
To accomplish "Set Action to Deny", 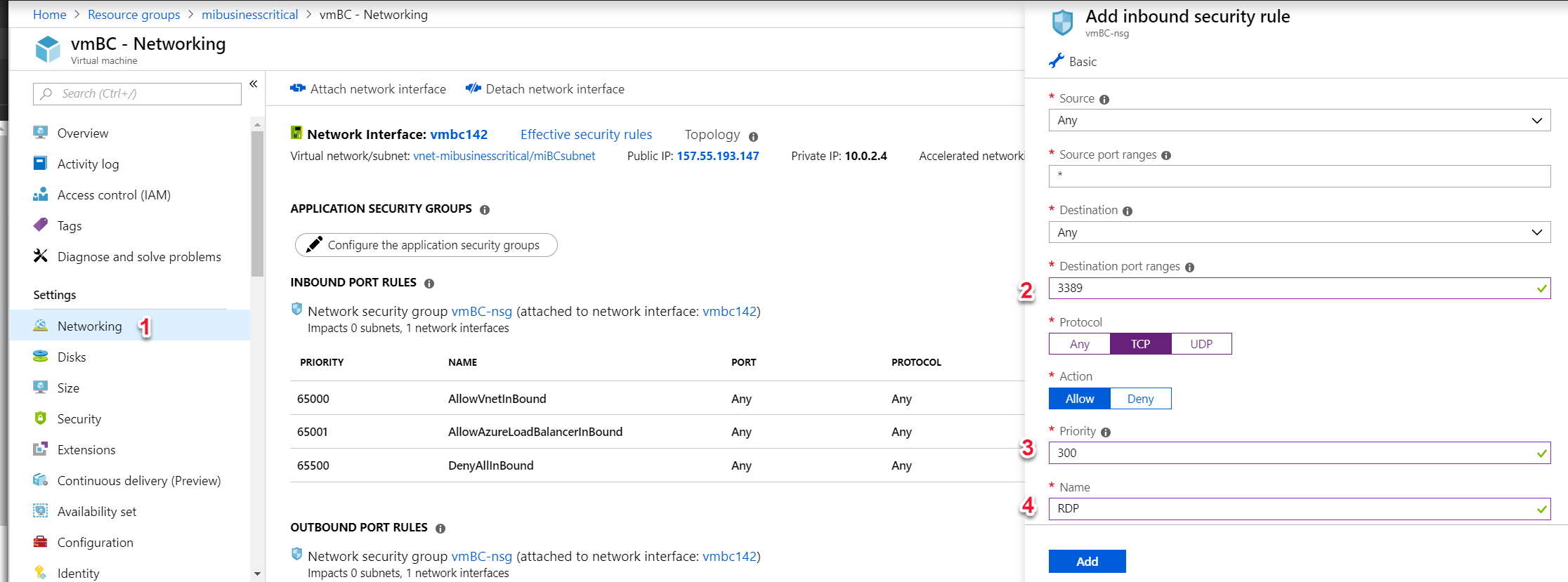I will pos(1140,399).
